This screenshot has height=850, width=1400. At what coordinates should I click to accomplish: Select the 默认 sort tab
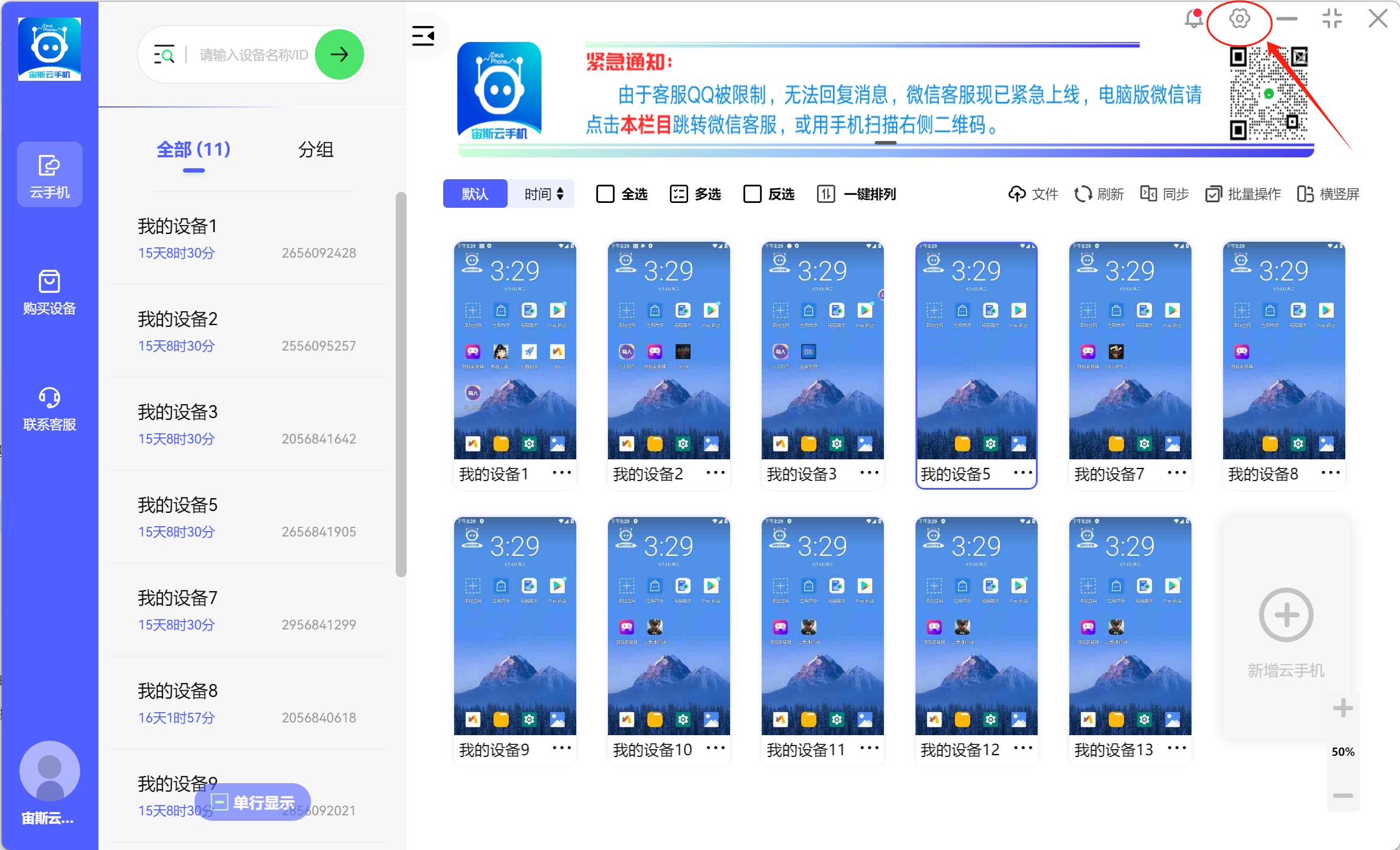[475, 194]
